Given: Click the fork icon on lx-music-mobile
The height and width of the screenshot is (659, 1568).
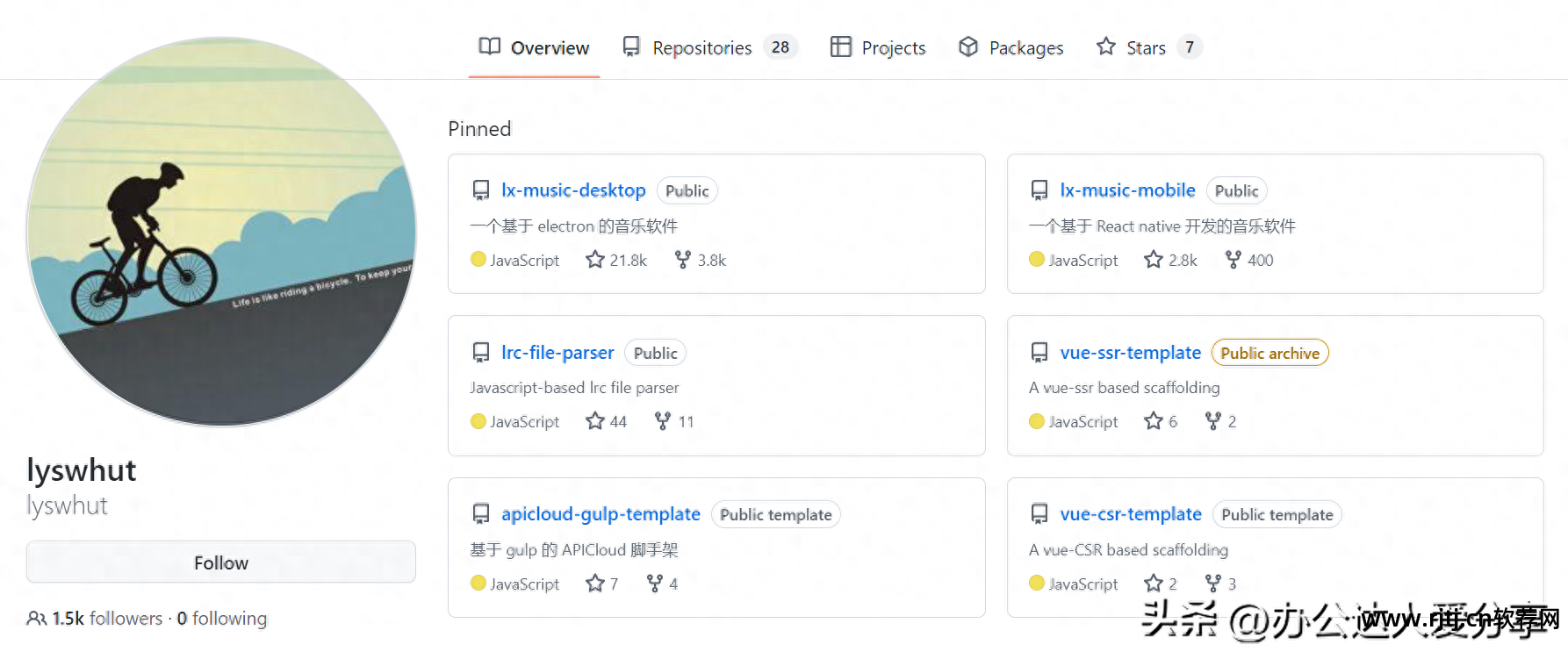Looking at the screenshot, I should (1234, 260).
